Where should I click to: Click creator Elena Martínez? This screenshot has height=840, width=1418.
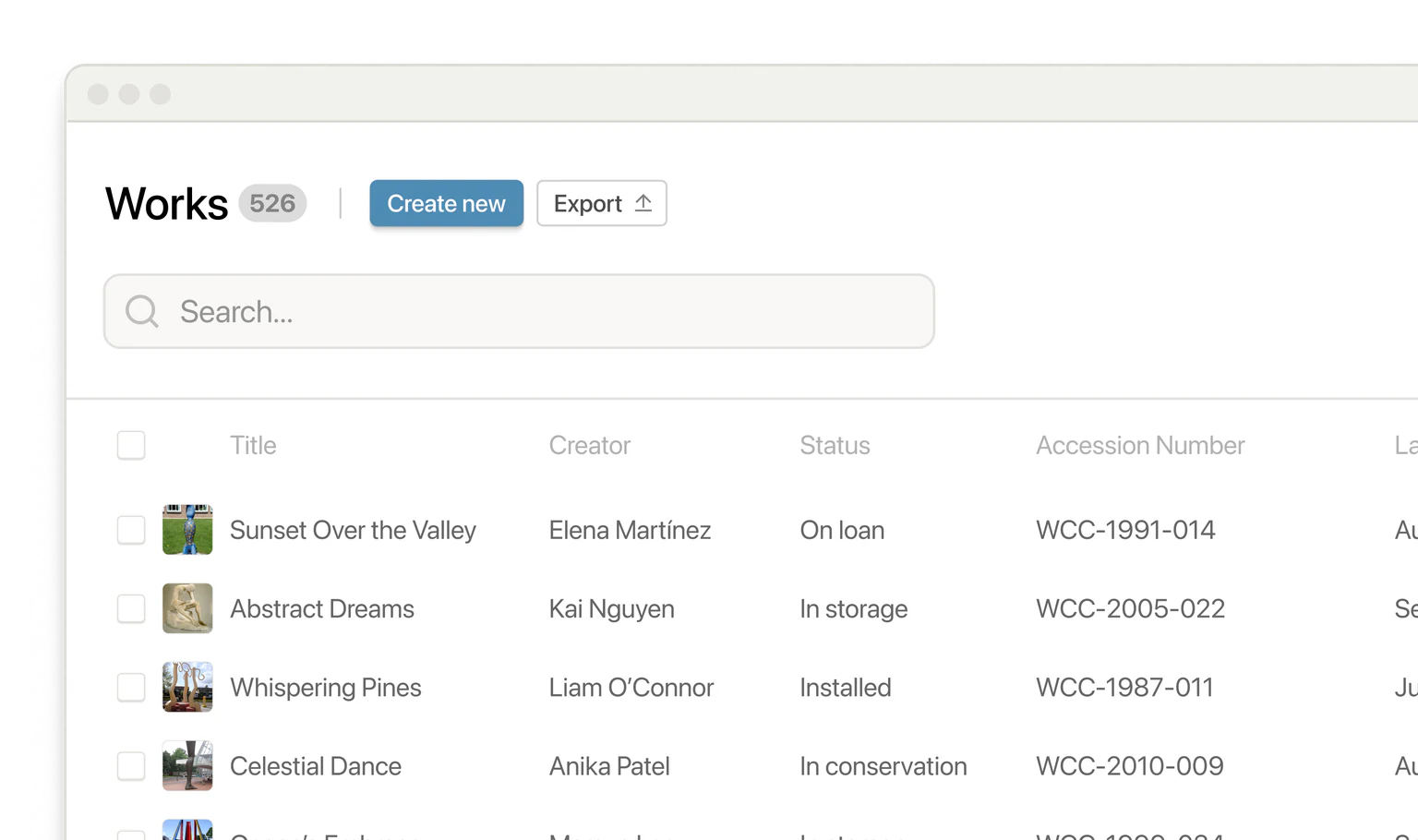tap(630, 530)
